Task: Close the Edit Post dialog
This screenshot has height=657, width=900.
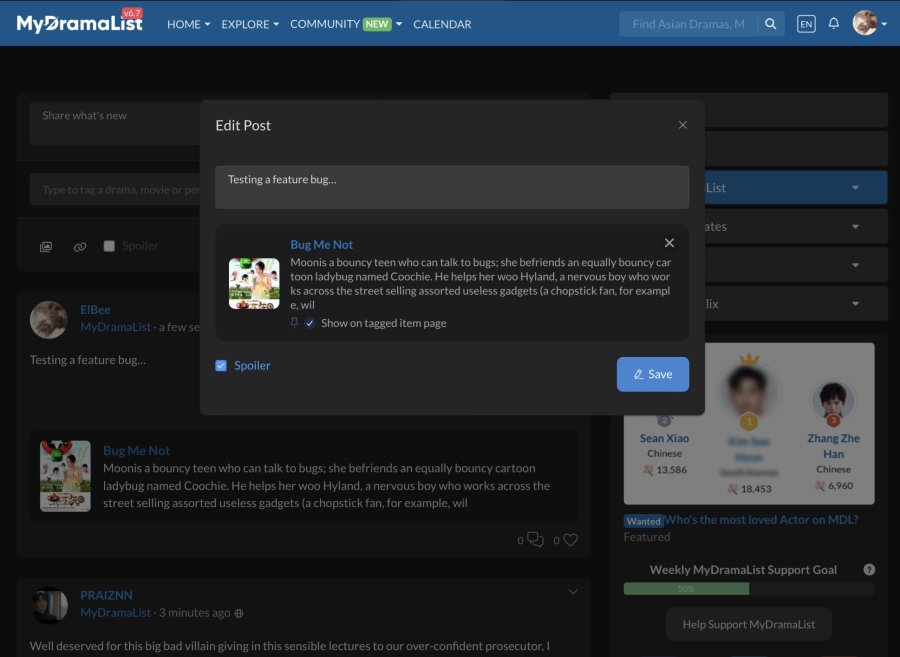Action: click(682, 125)
